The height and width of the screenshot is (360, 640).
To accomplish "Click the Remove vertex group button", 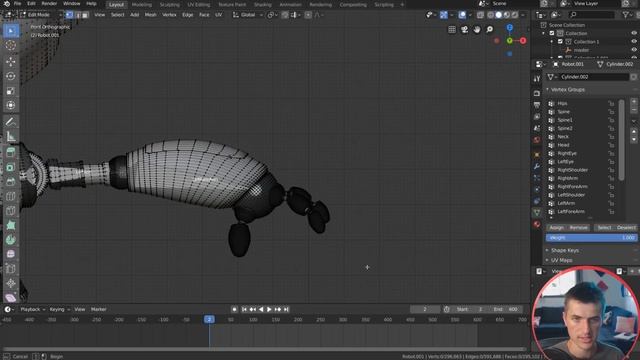I will click(578, 228).
